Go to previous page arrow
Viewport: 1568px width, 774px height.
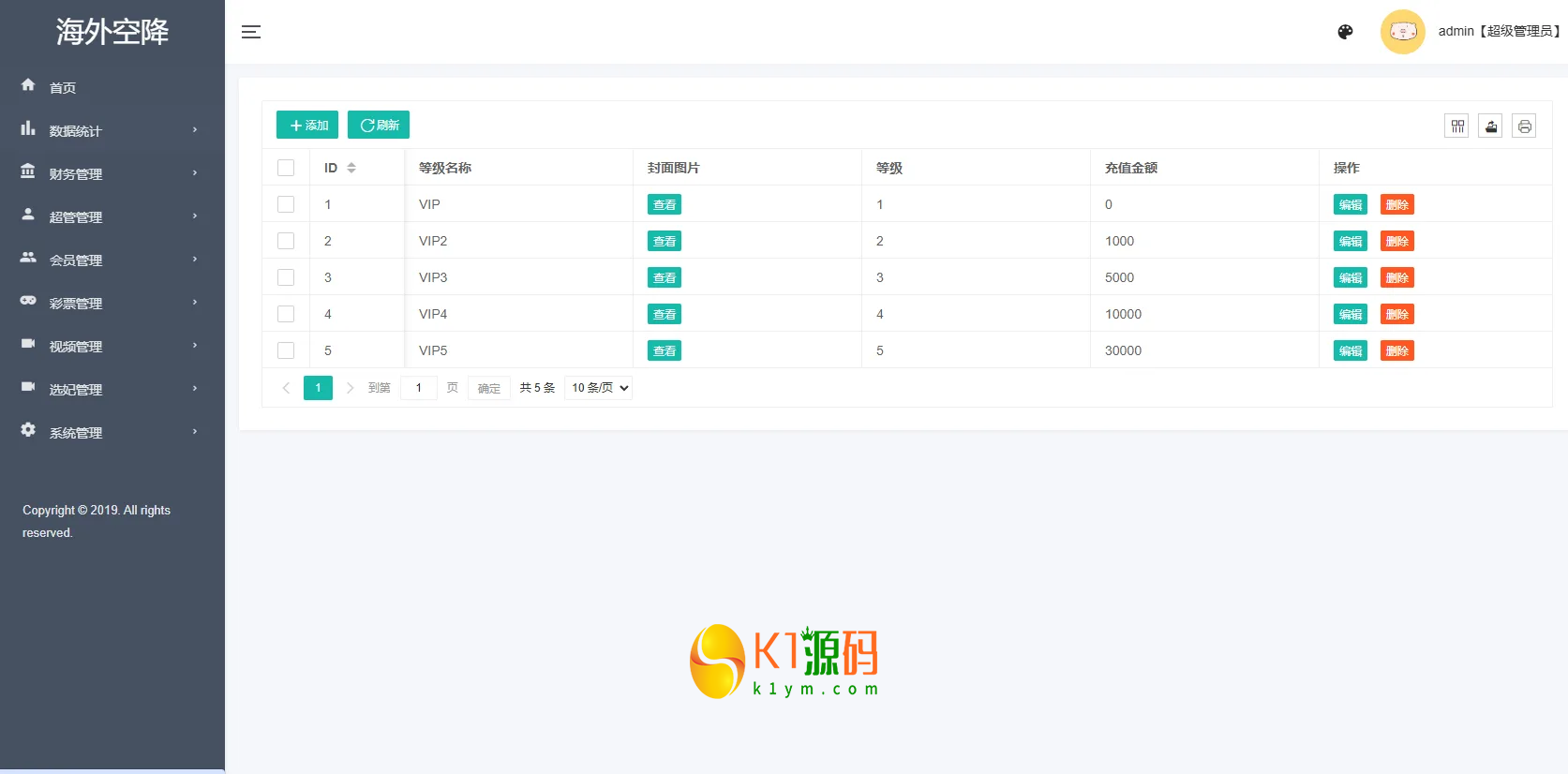pyautogui.click(x=286, y=388)
